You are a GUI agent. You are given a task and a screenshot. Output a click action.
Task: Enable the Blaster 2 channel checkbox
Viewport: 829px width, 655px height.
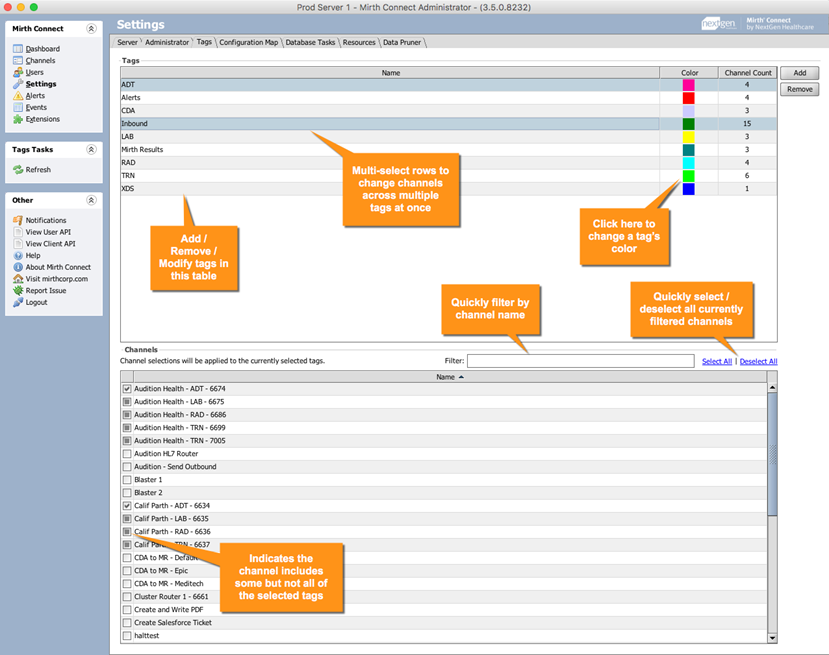(127, 493)
